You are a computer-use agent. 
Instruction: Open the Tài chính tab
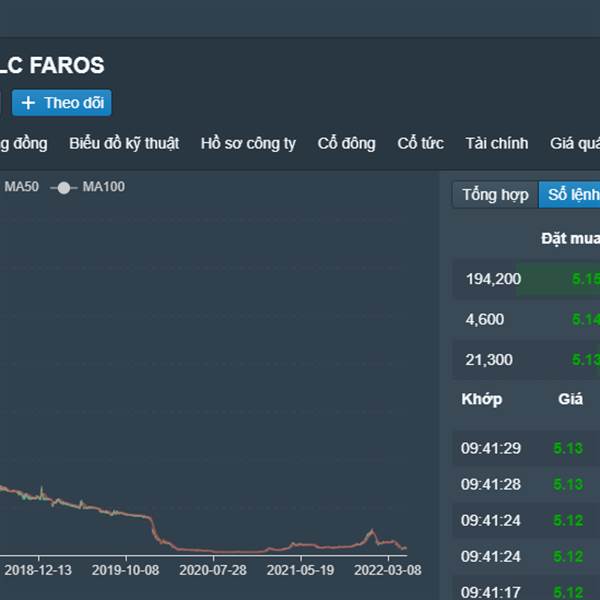[496, 143]
